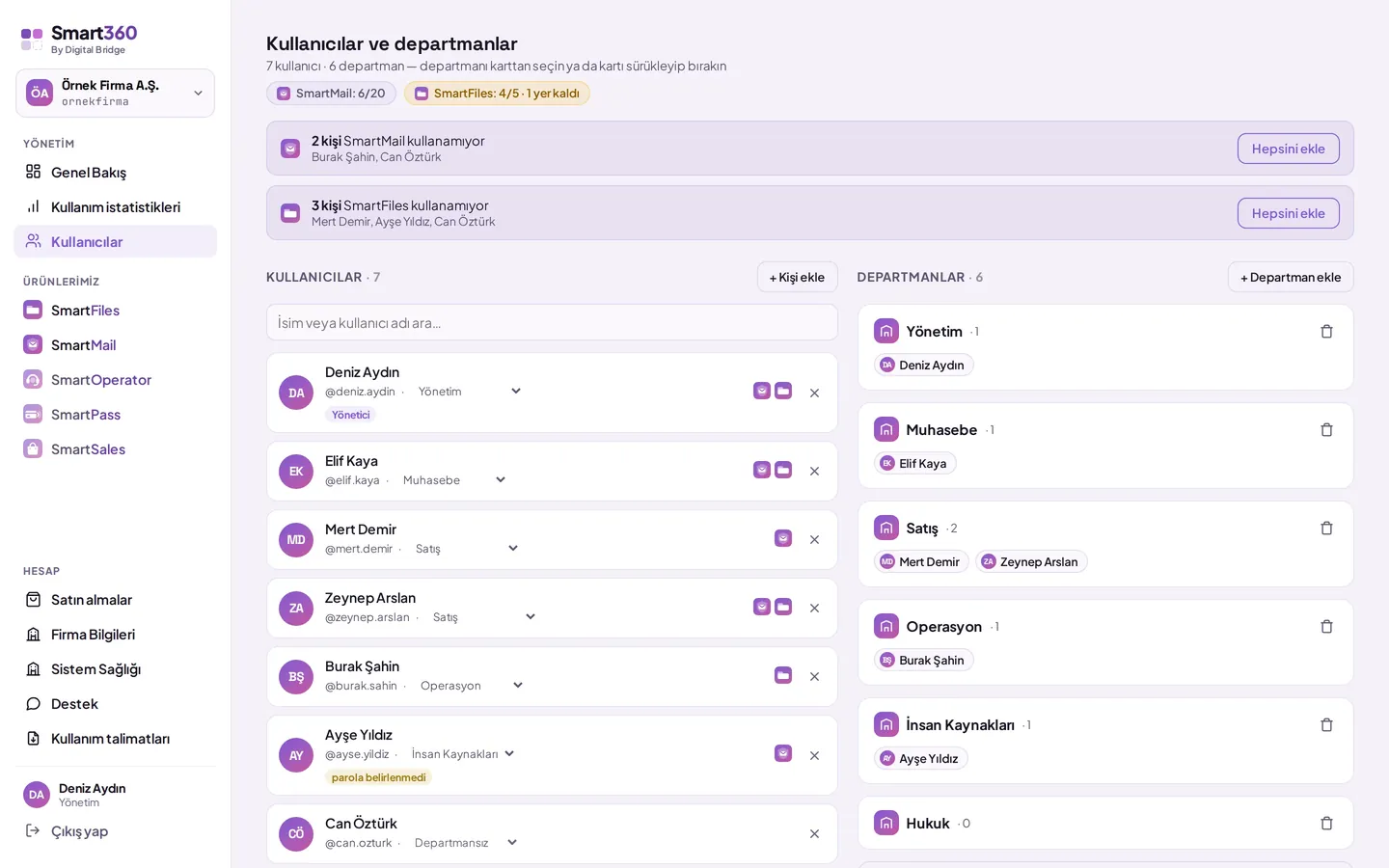Open Muhasebe department dropdown for Elif Kaya
The height and width of the screenshot is (868, 1389).
click(x=454, y=480)
